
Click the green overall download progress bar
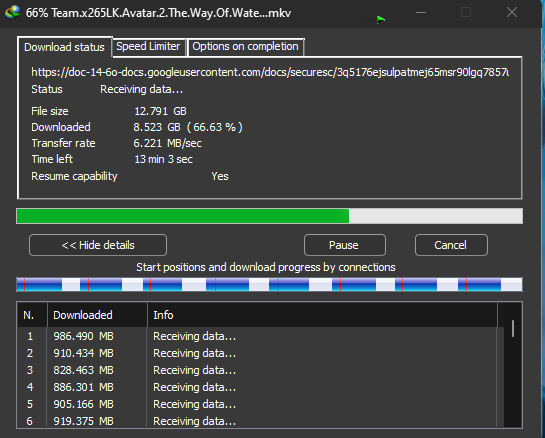click(269, 216)
